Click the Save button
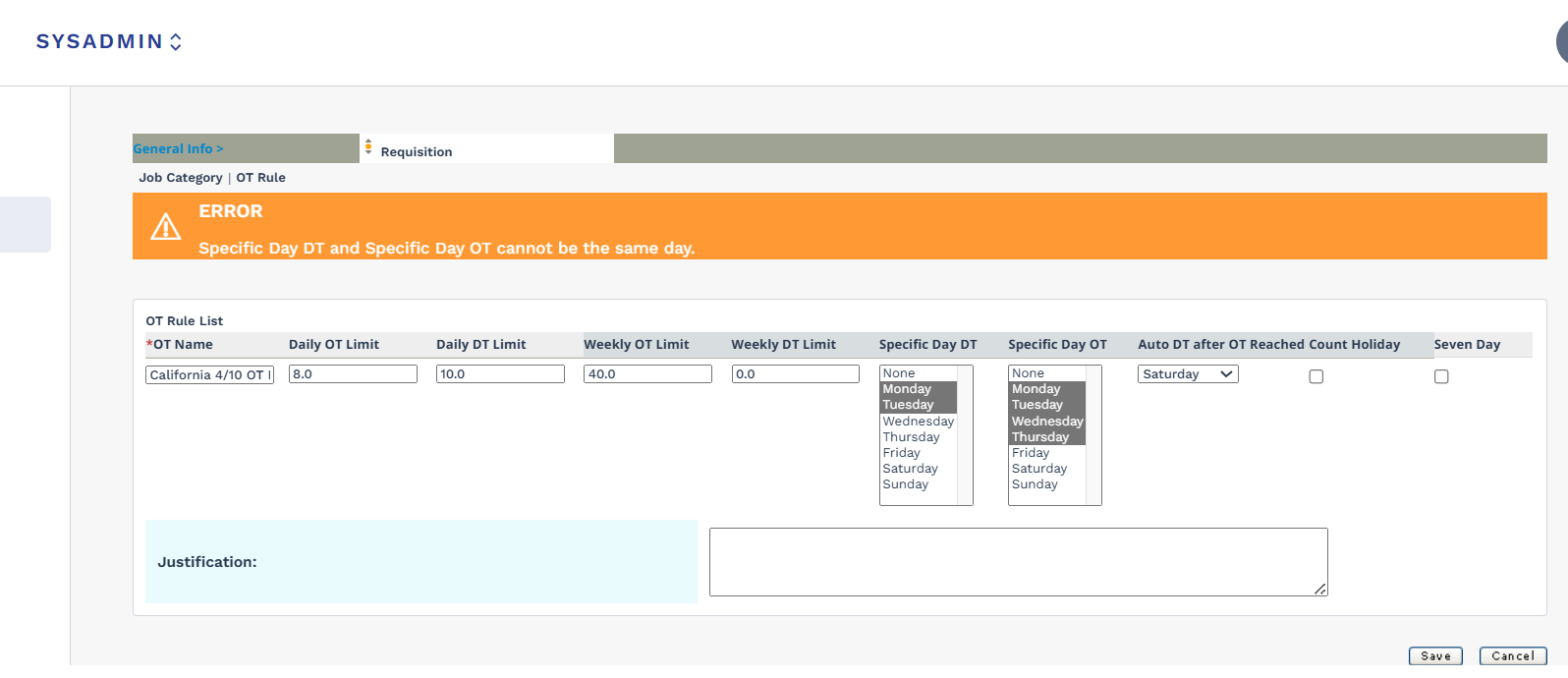Viewport: 1568px width, 678px height. pyautogui.click(x=1435, y=656)
